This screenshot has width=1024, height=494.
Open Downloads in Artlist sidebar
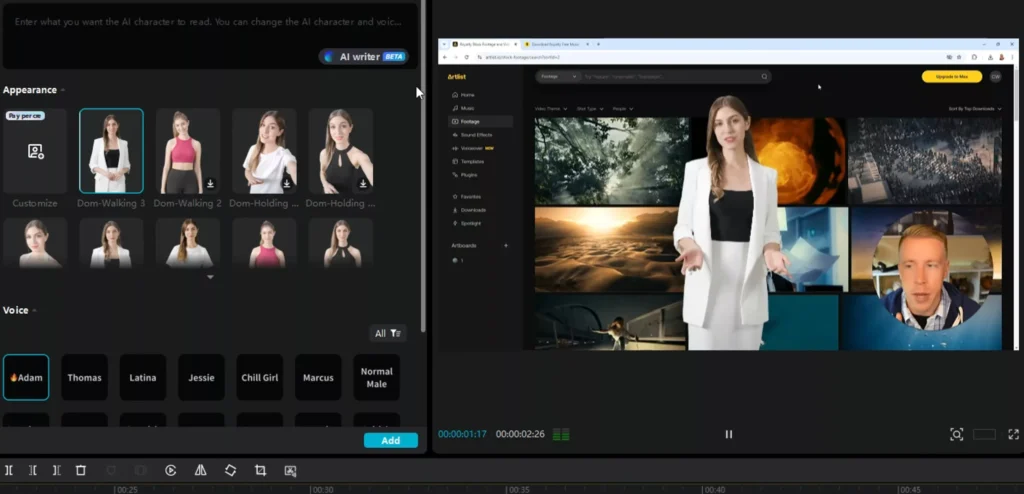tap(473, 210)
